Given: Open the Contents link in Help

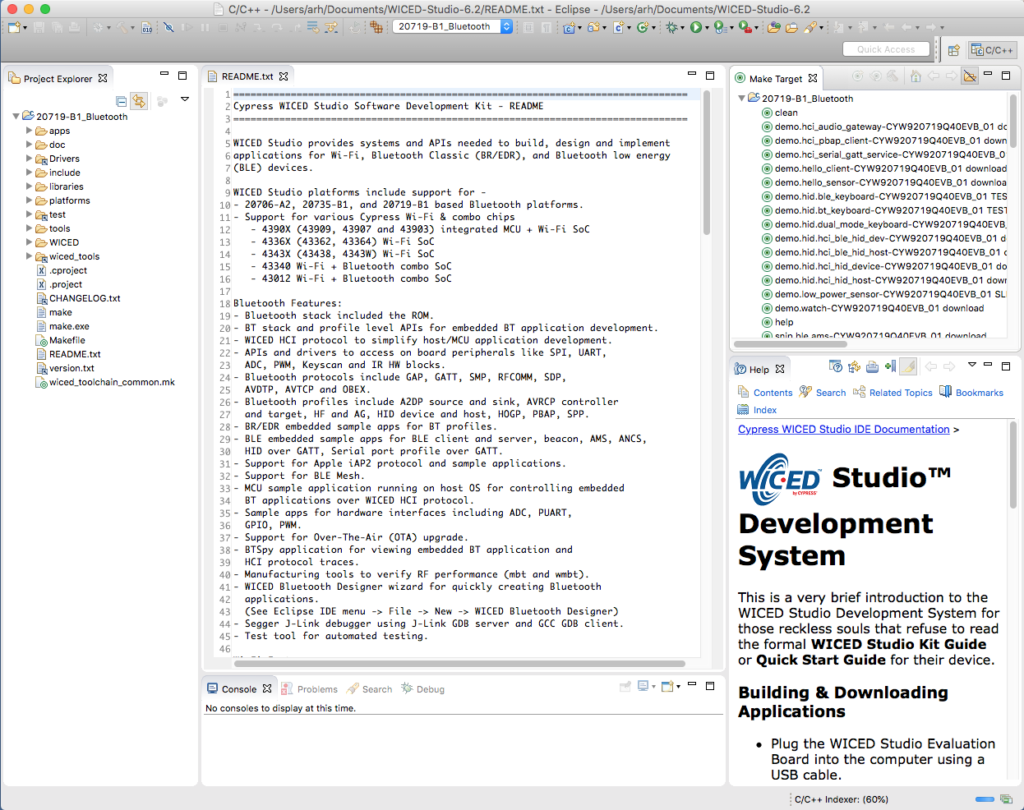Looking at the screenshot, I should pos(773,393).
